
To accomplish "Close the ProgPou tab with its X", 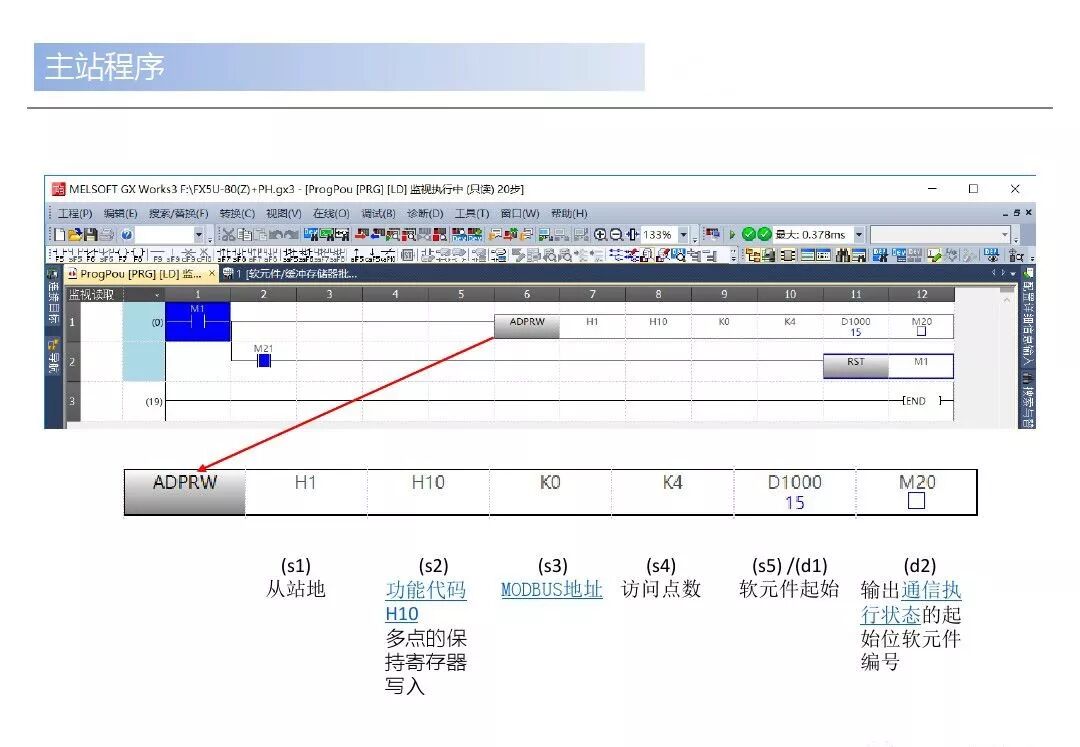I will [x=211, y=273].
